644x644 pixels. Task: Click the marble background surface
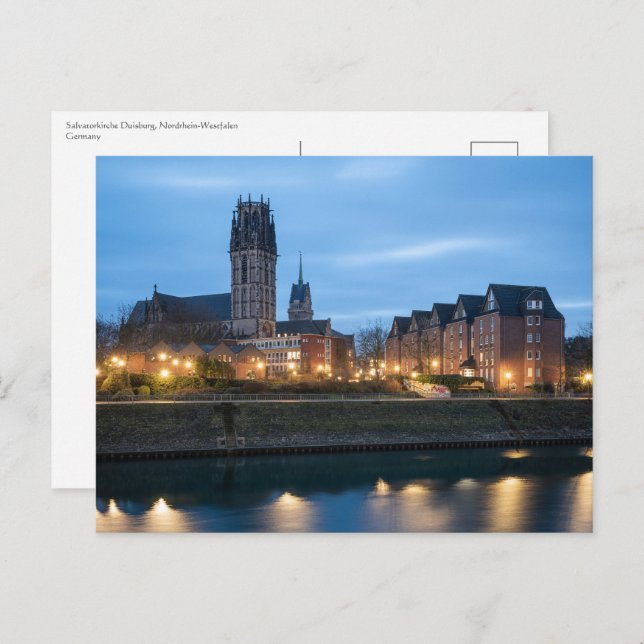coord(320,590)
